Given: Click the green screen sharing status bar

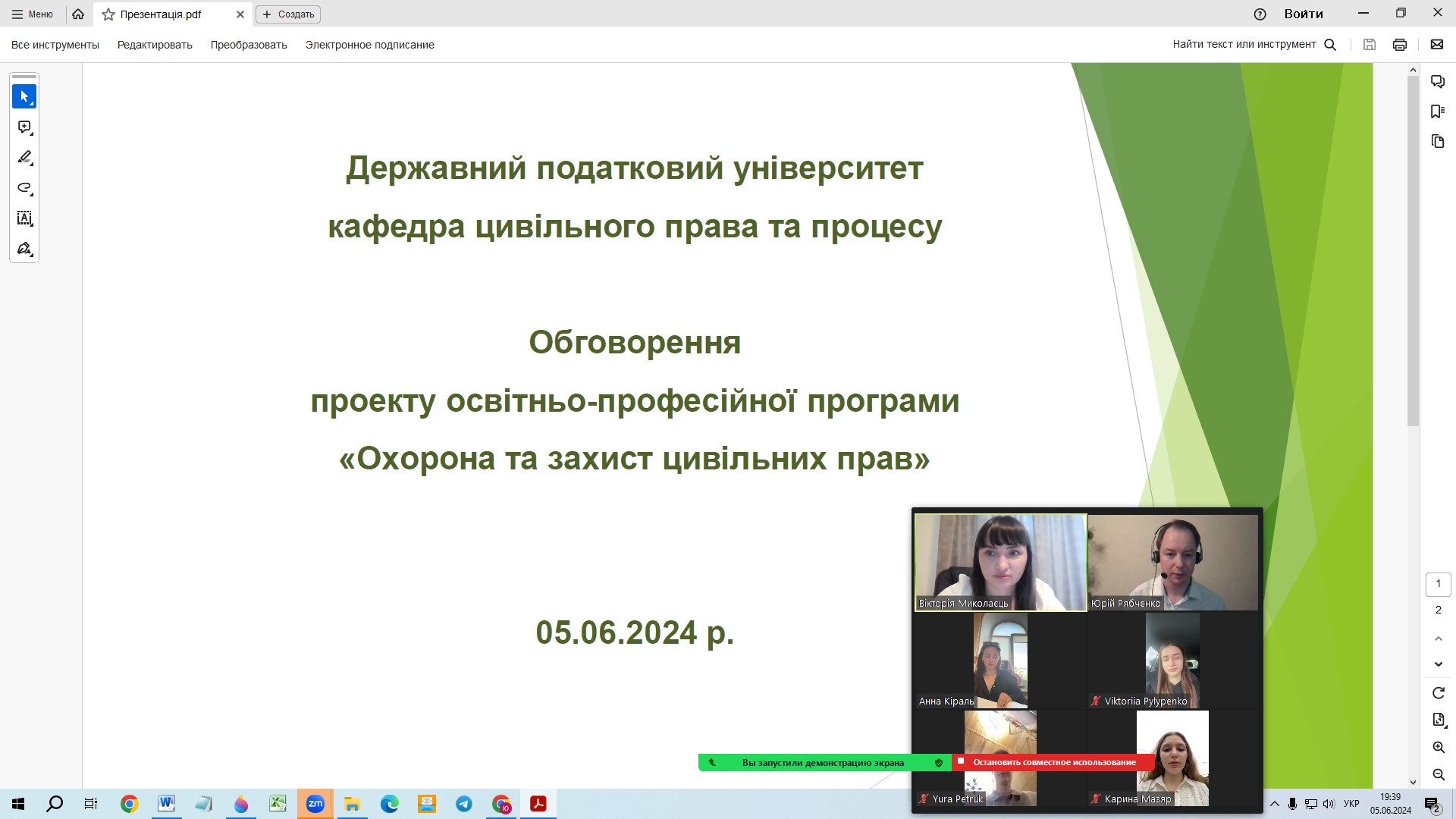Looking at the screenshot, I should point(824,763).
